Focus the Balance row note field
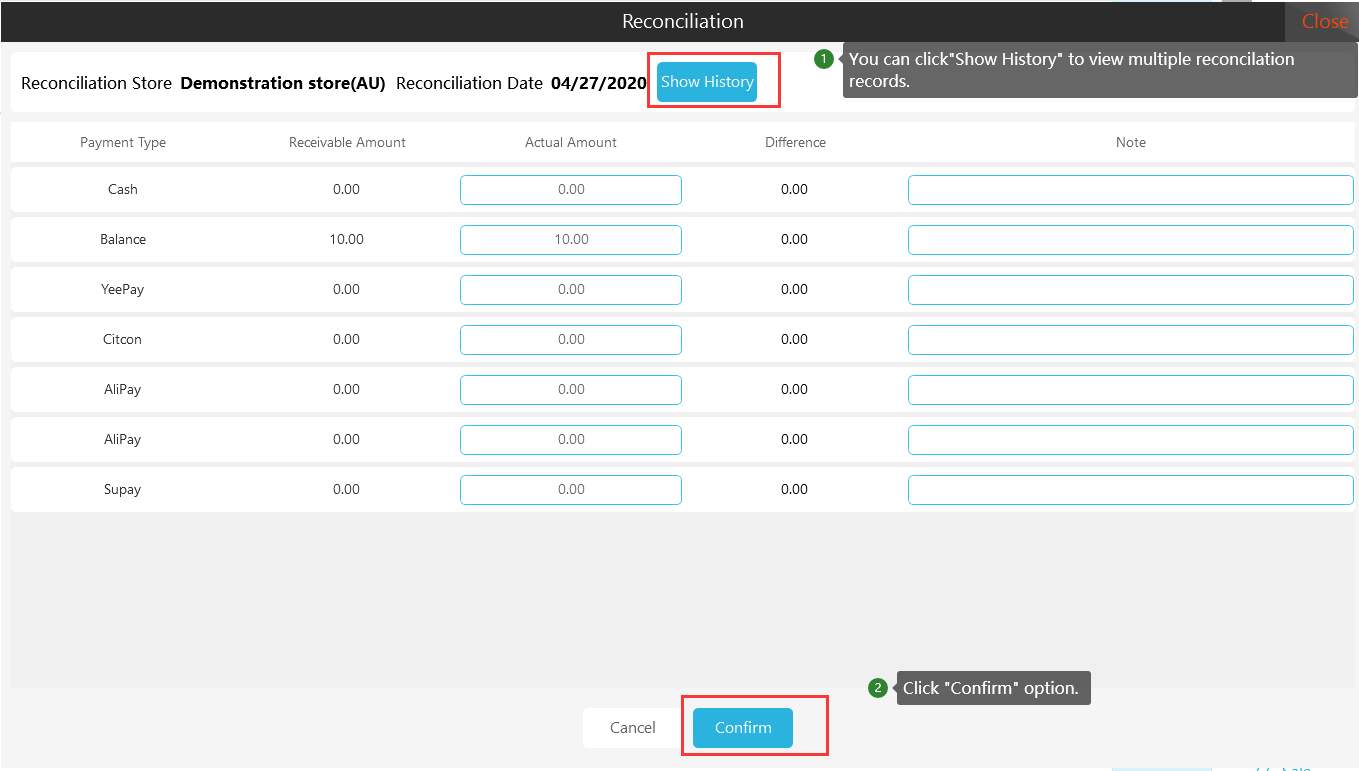Viewport: 1359px width, 771px height. 1130,240
